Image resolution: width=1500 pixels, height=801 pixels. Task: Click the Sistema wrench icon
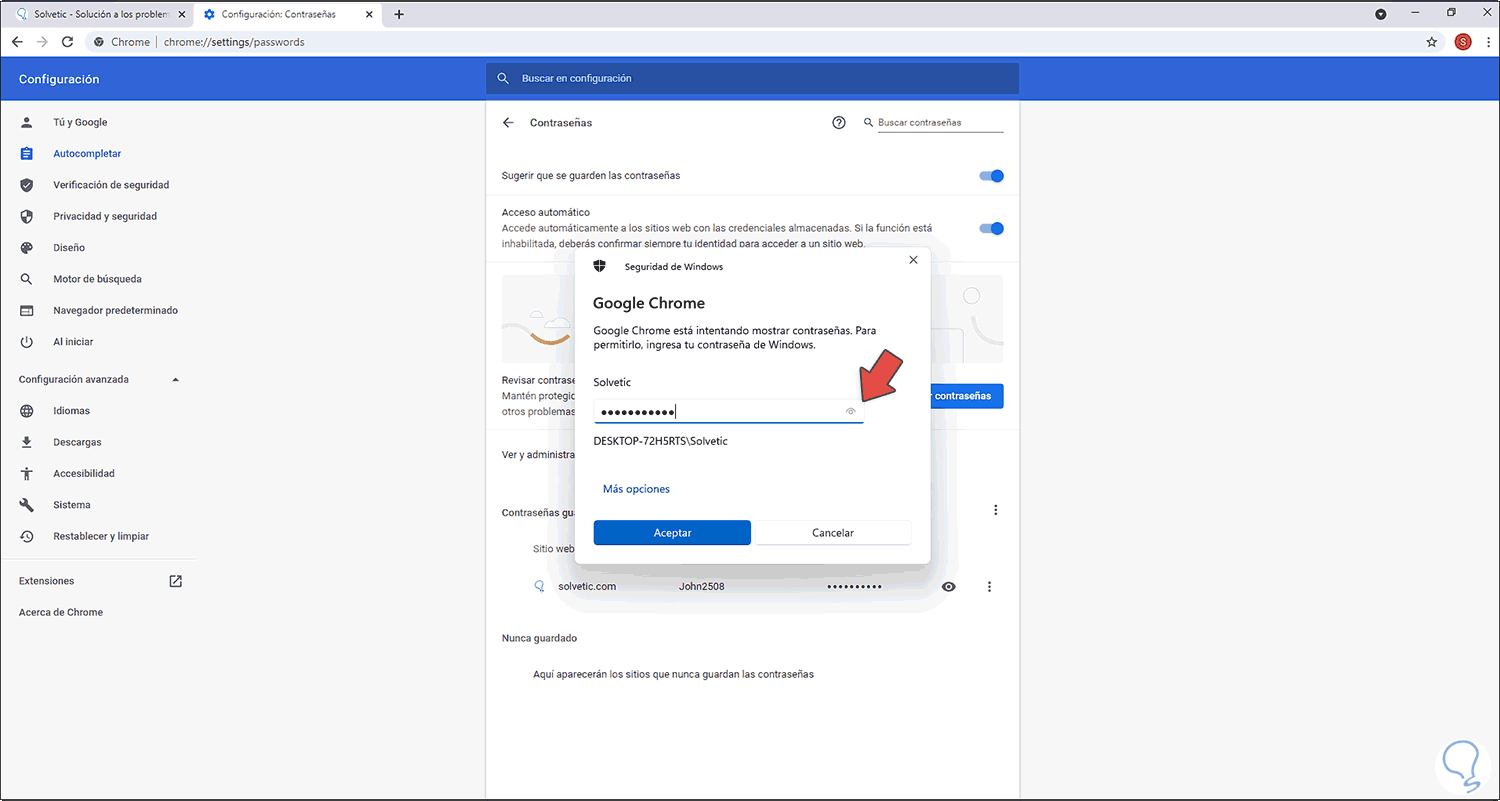coord(27,505)
